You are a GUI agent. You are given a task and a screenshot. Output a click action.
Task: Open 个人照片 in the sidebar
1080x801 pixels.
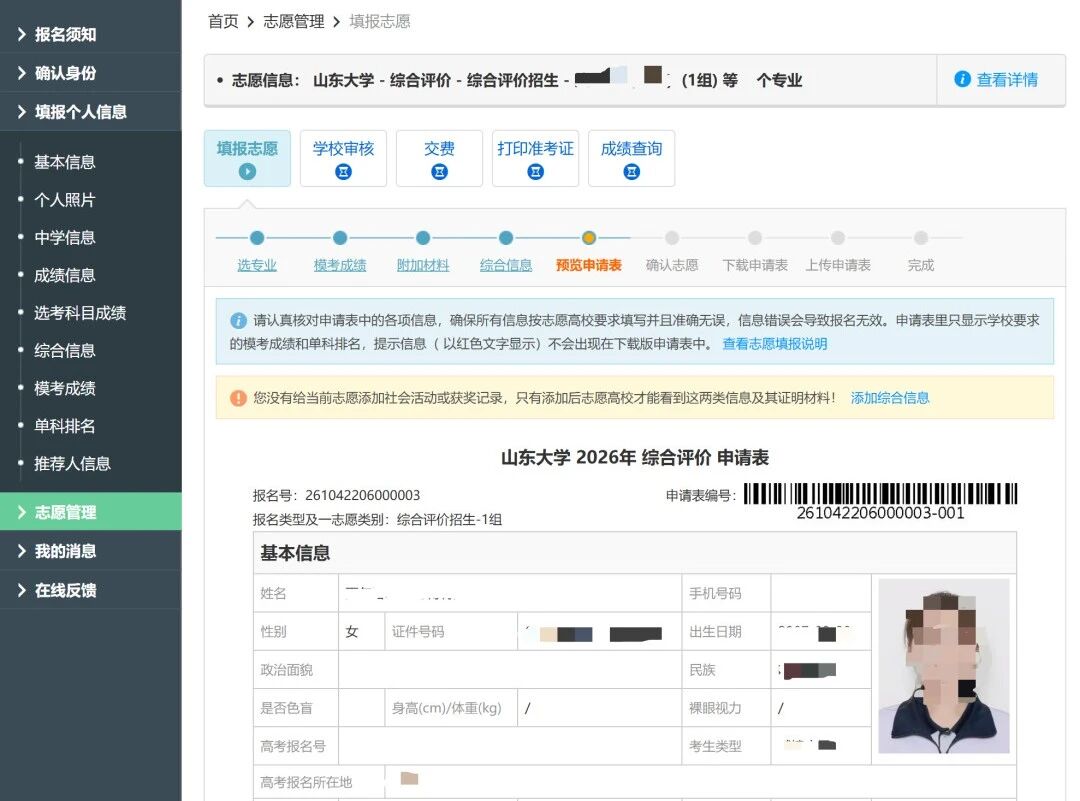65,200
